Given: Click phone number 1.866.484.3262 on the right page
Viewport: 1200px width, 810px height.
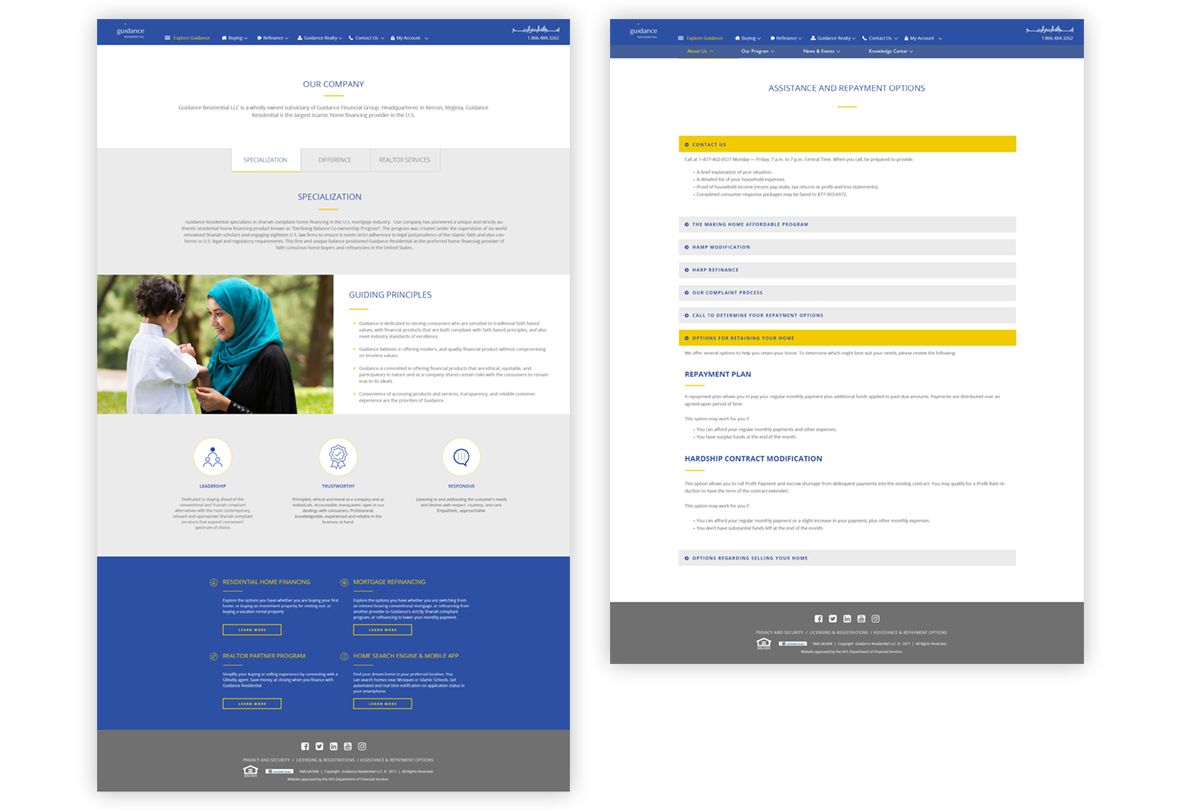Looking at the screenshot, I should click(x=1057, y=38).
